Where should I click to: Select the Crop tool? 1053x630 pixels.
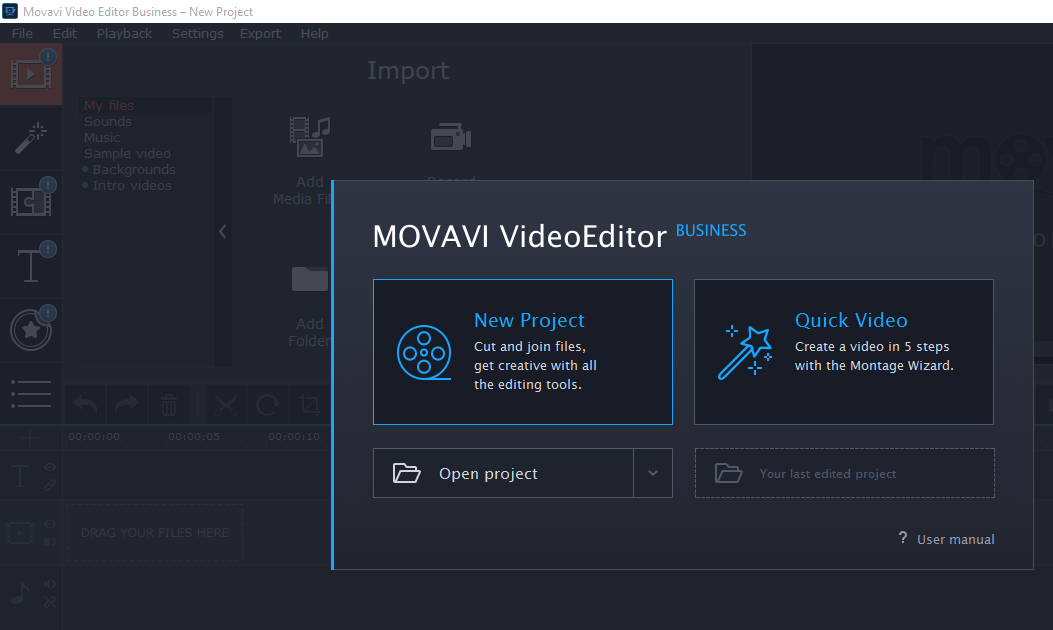click(308, 404)
